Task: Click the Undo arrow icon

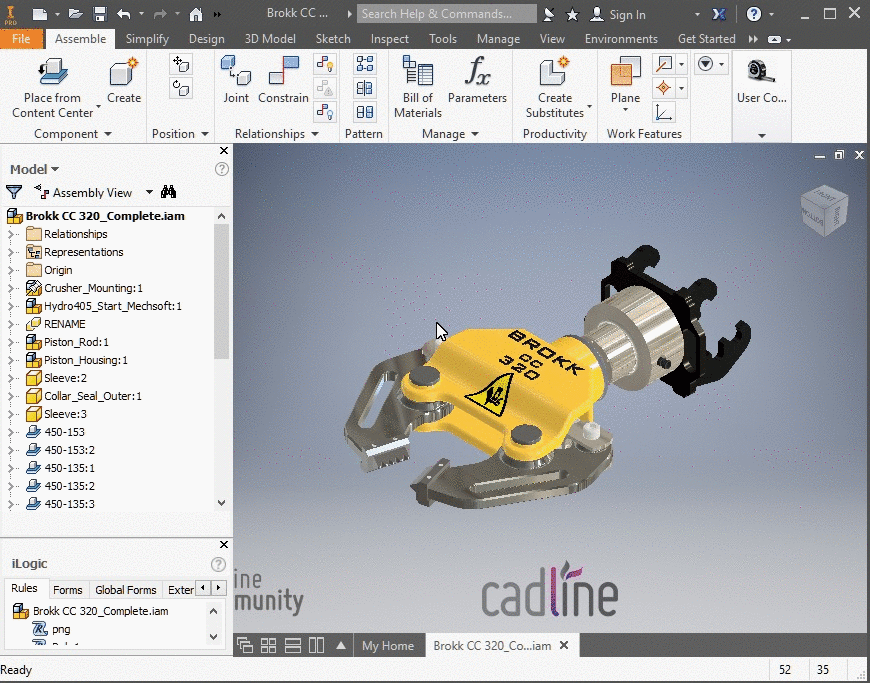Action: [124, 14]
